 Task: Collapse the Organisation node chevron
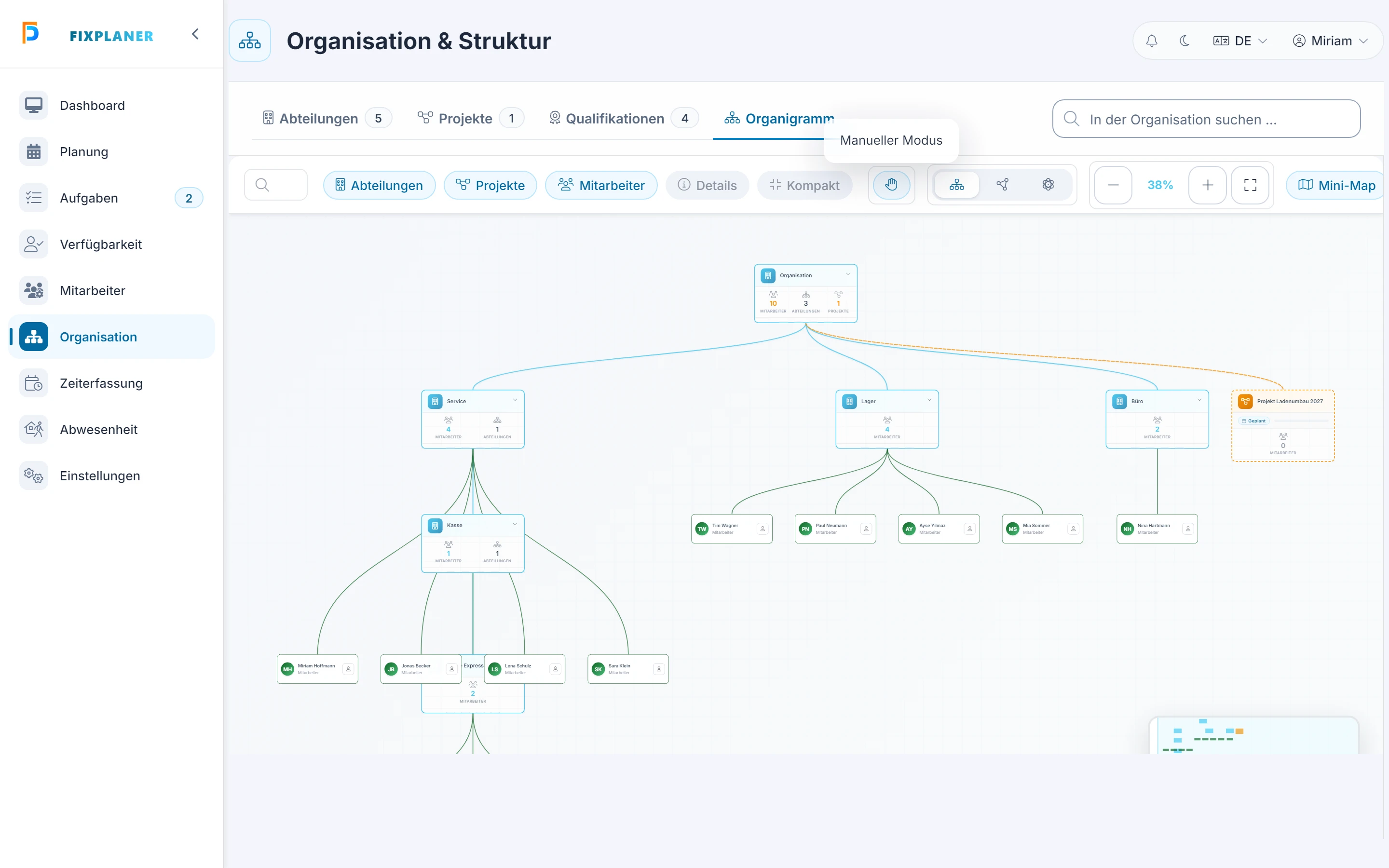[x=848, y=274]
